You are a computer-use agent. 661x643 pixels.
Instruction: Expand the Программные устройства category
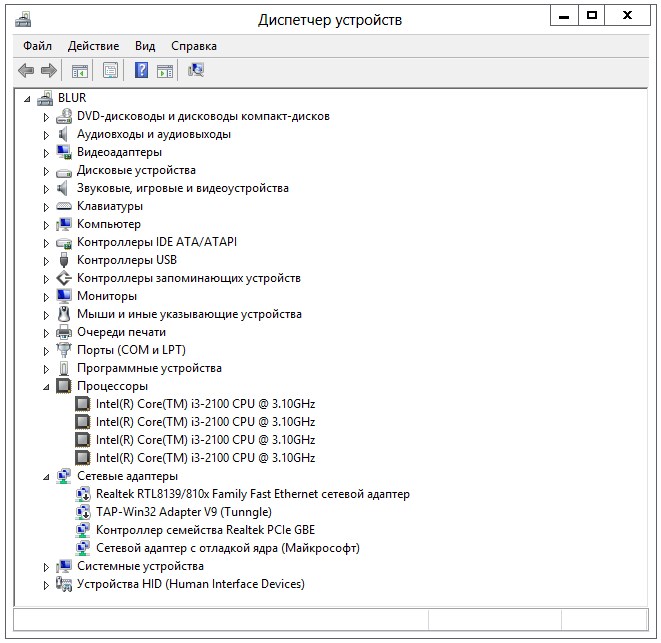(46, 369)
